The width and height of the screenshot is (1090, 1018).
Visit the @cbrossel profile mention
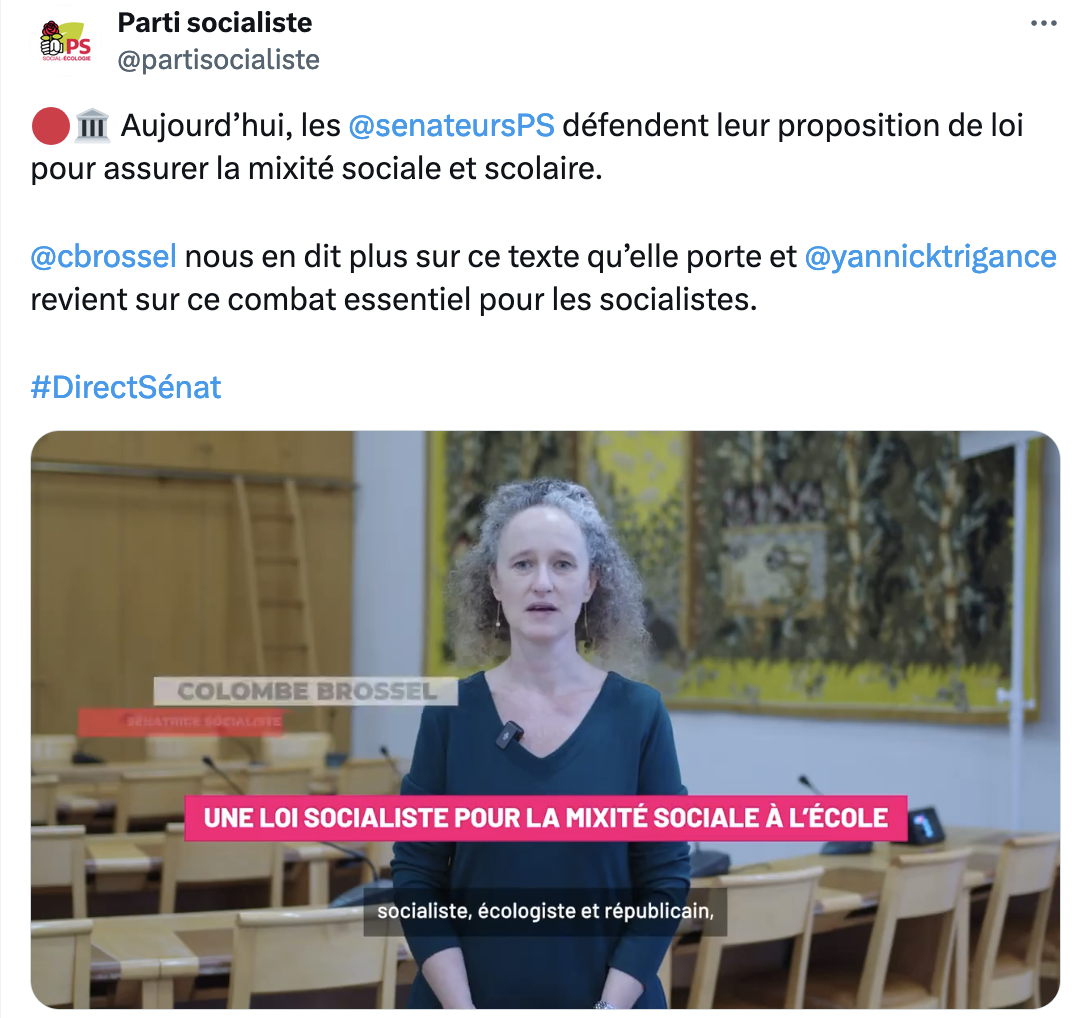(x=104, y=257)
